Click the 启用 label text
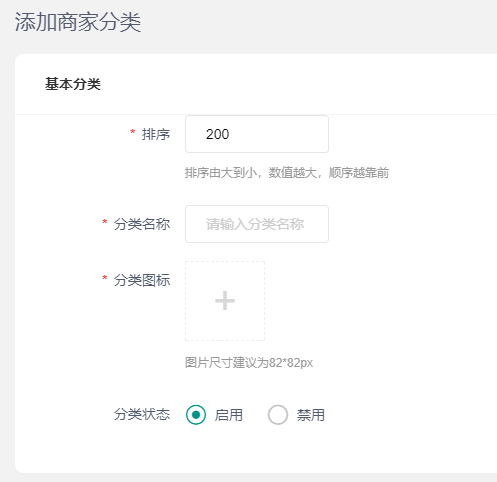Image resolution: width=497 pixels, height=482 pixels. (229, 415)
